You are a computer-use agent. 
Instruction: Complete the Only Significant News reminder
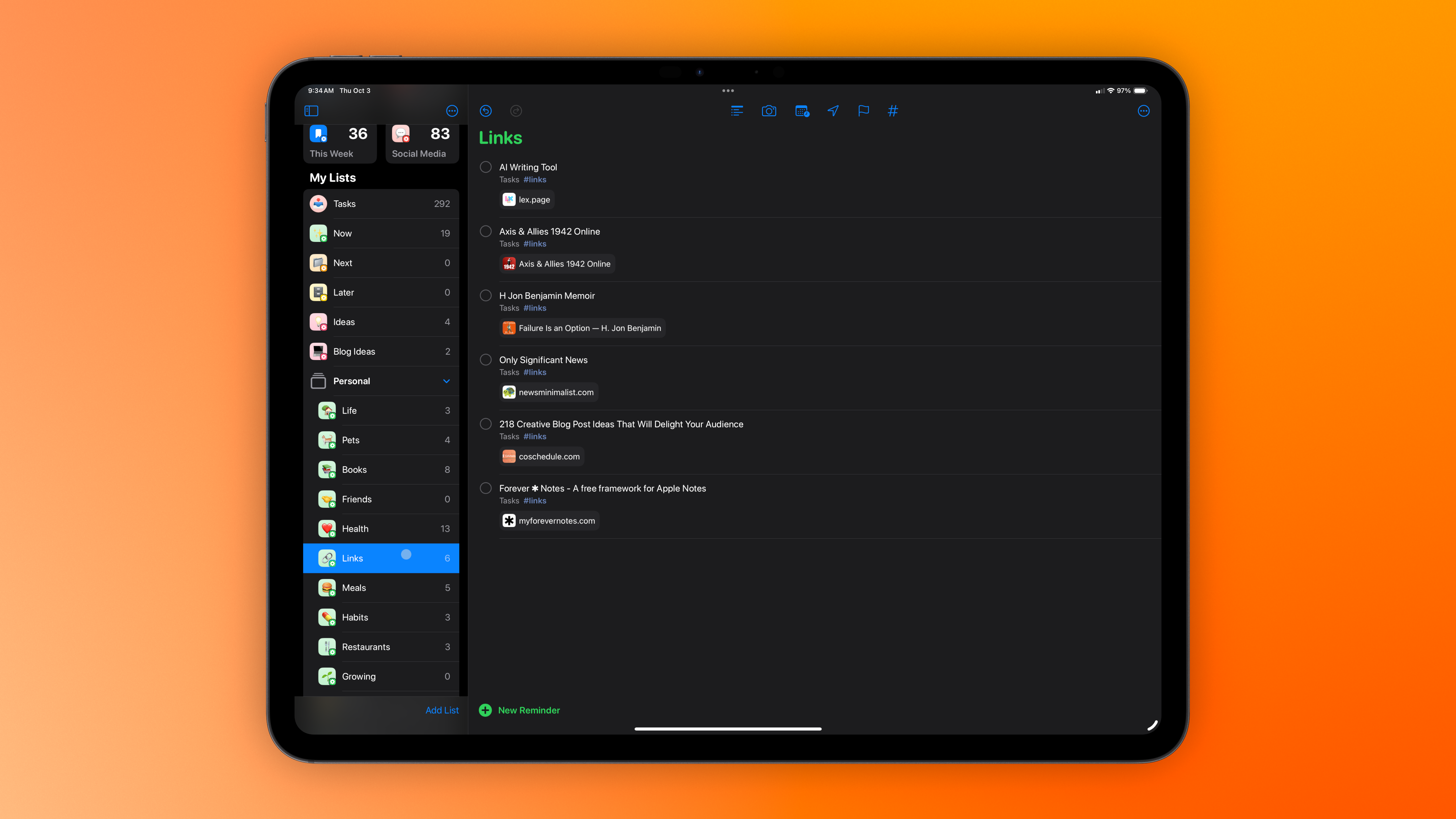[x=485, y=359]
